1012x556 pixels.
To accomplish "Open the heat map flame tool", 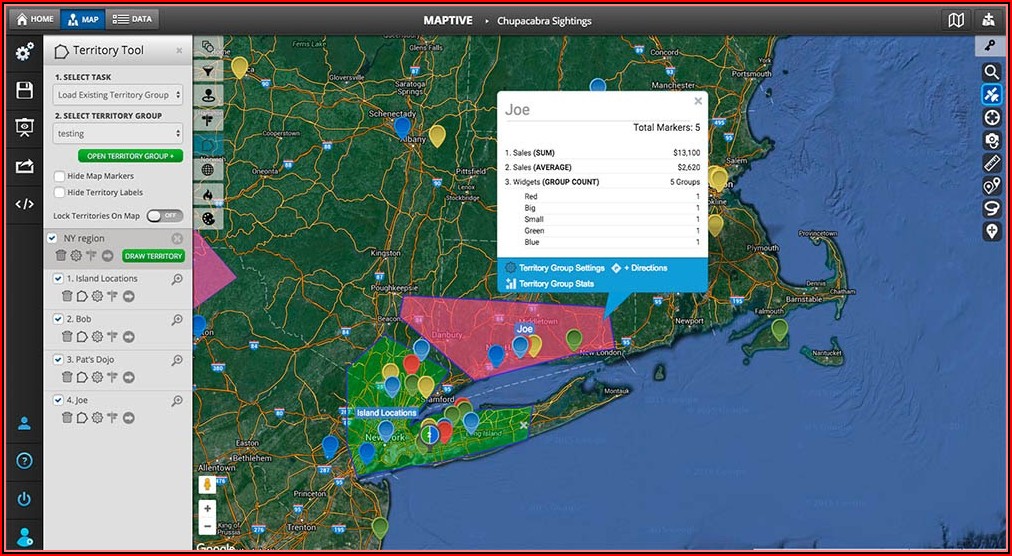I will 208,194.
